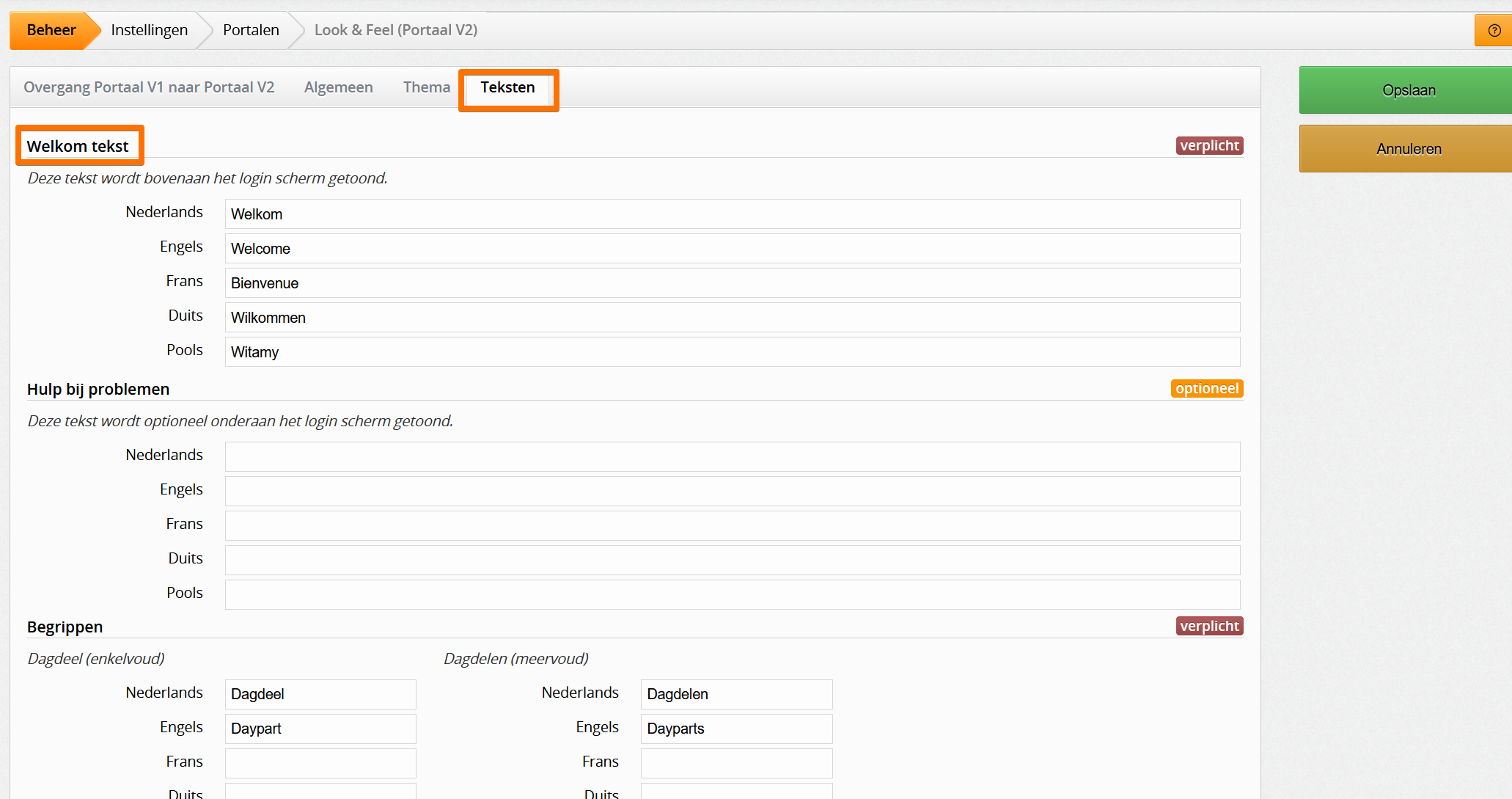Image resolution: width=1512 pixels, height=799 pixels.
Task: Click empty Duits field under Hulp bij problemen
Action: click(x=732, y=560)
